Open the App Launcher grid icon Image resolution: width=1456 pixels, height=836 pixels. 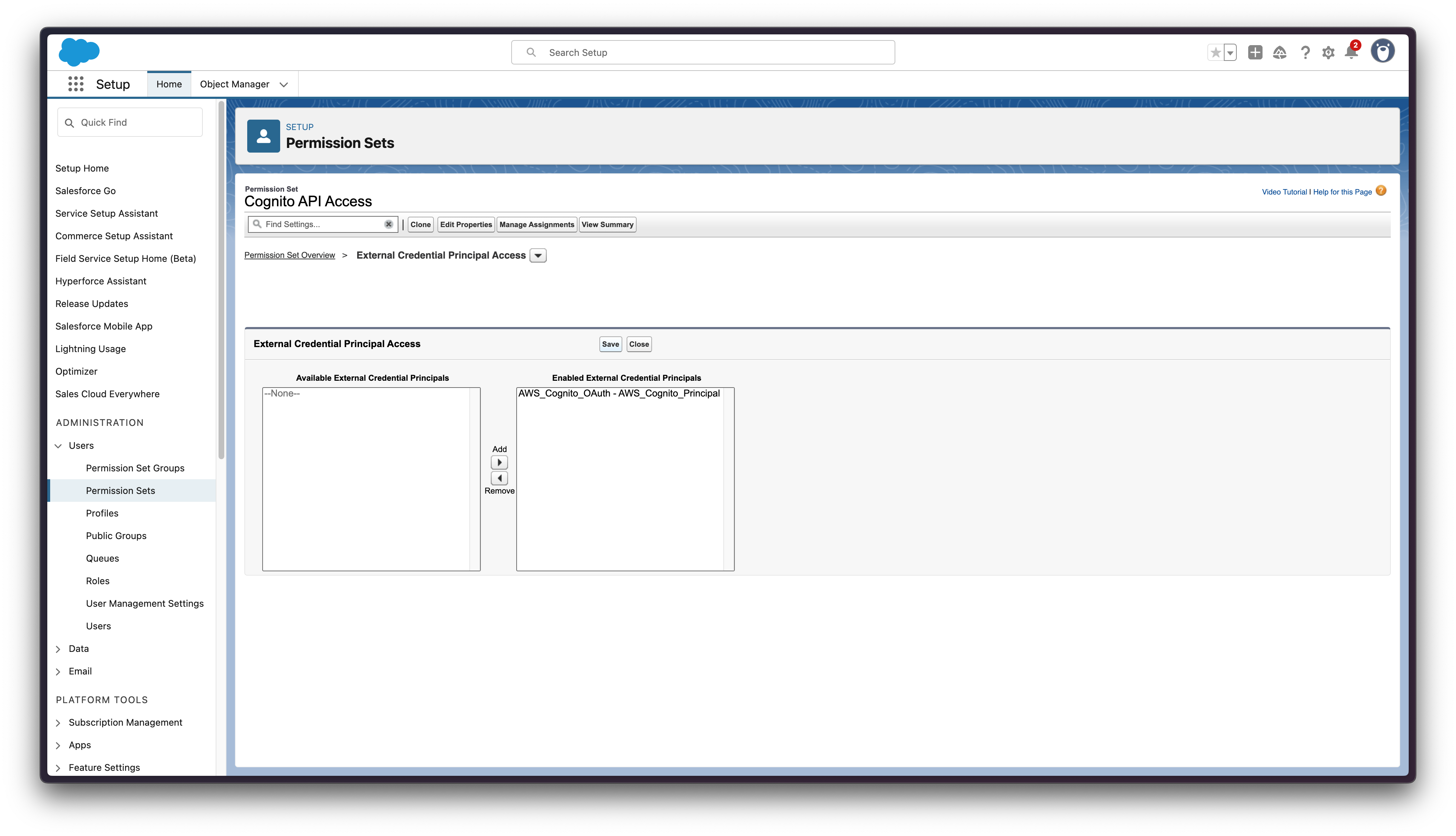[x=76, y=84]
